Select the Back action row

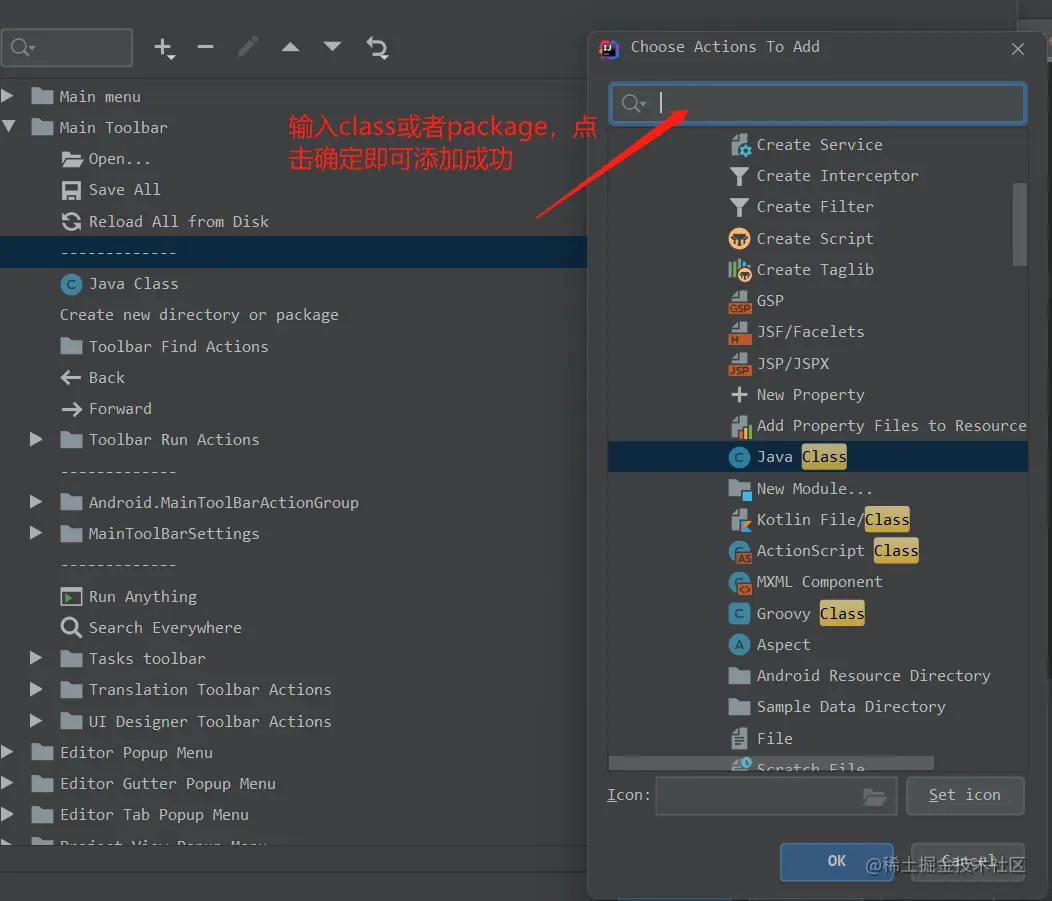pyautogui.click(x=93, y=378)
